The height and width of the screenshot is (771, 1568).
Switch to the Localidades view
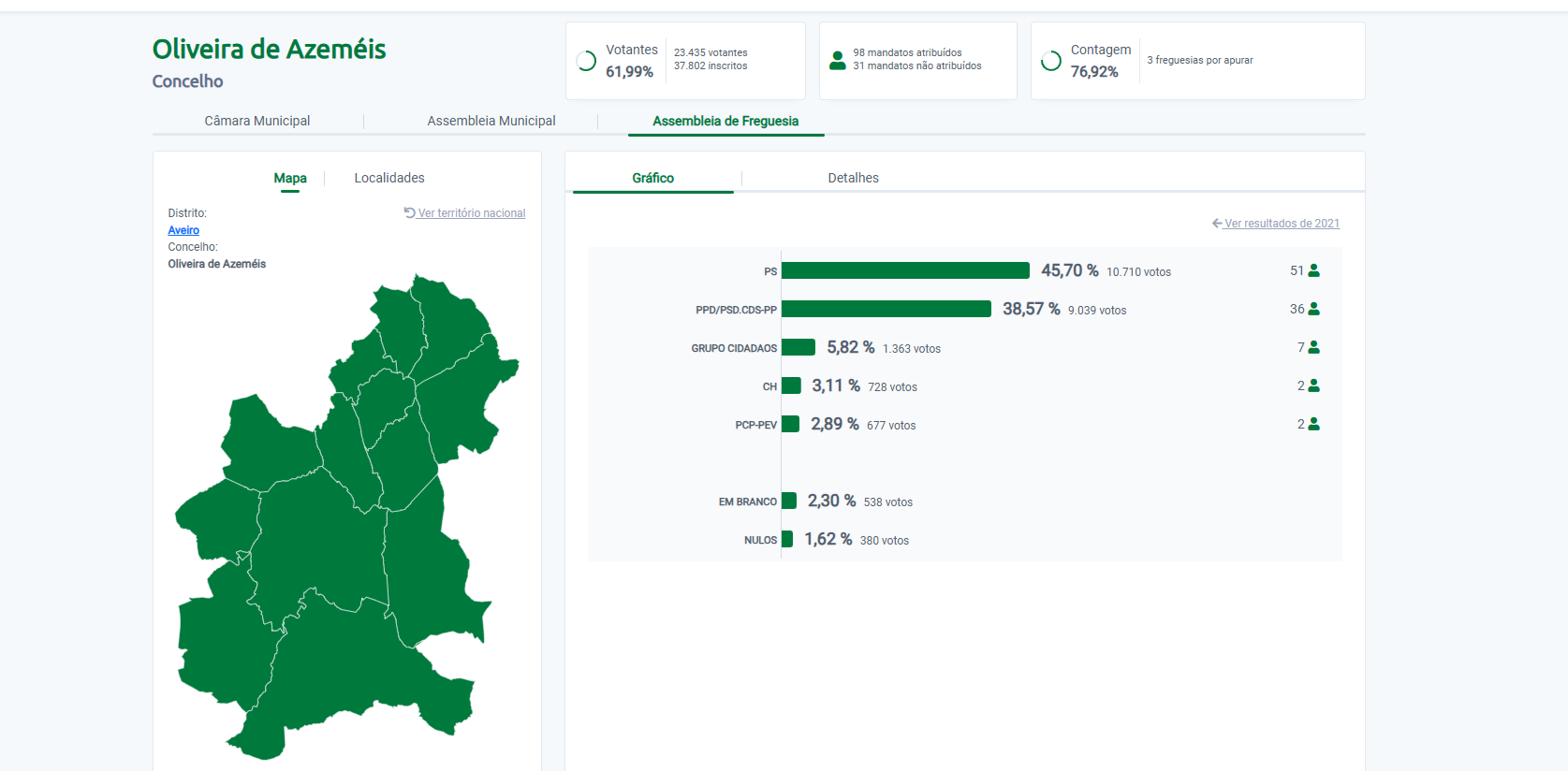pos(389,178)
